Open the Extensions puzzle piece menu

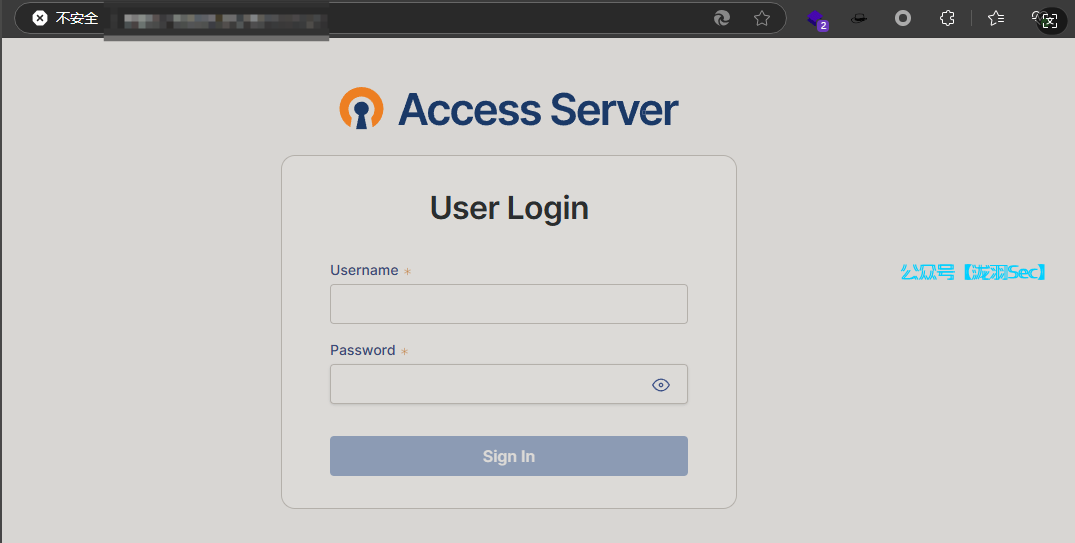pyautogui.click(x=947, y=18)
